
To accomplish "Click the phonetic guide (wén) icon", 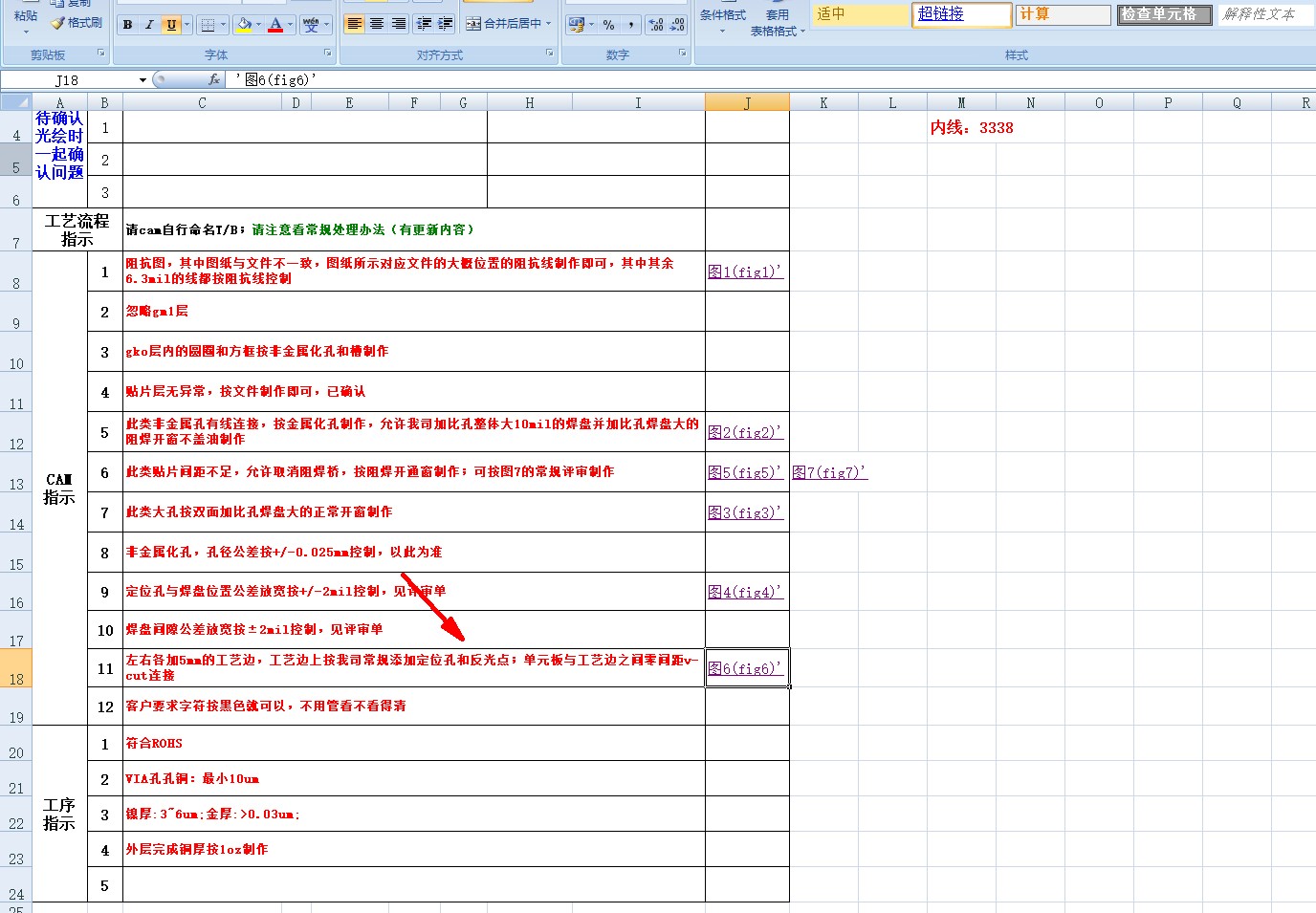I will tap(310, 25).
